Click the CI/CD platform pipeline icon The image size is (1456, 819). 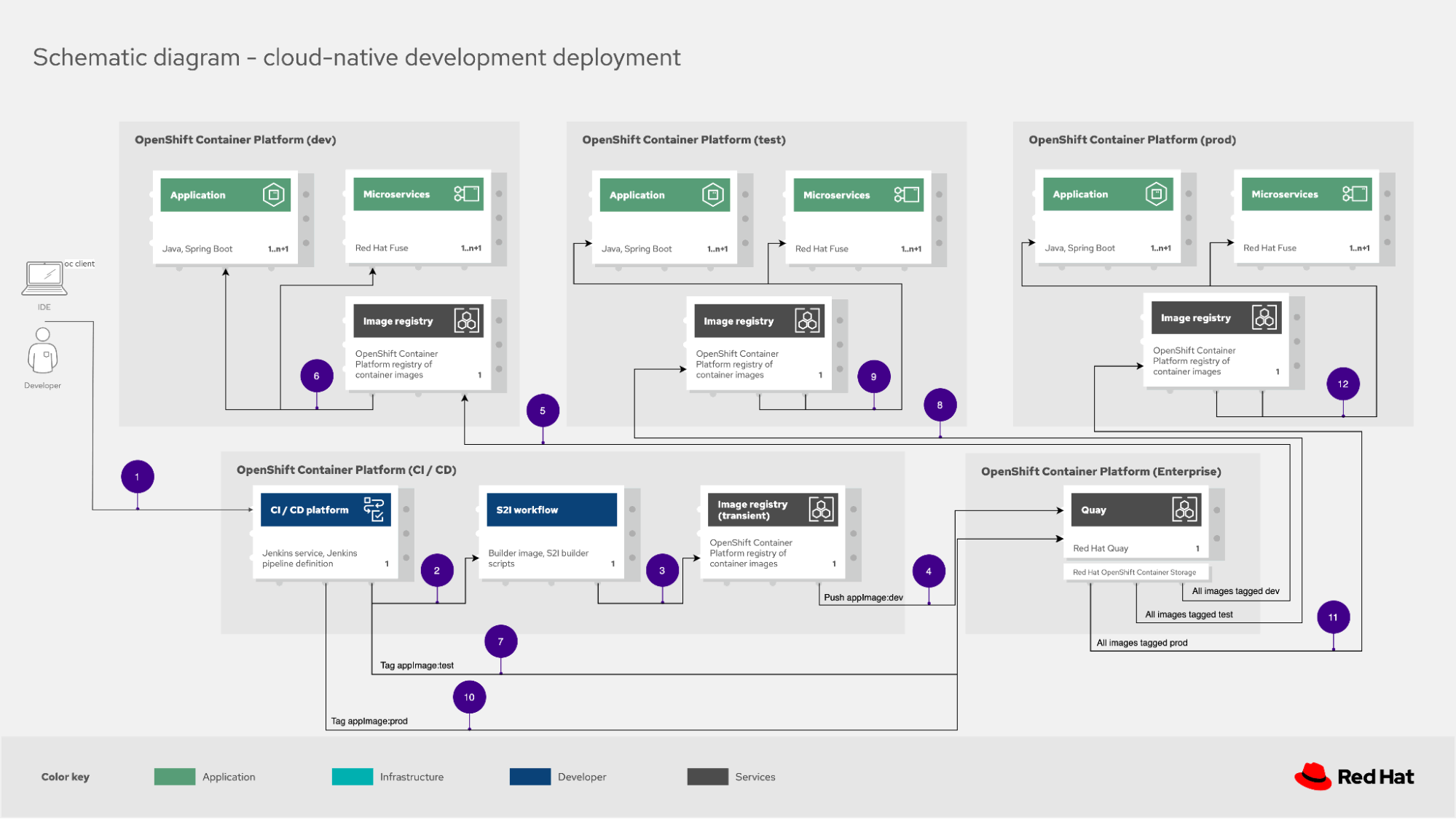(374, 510)
